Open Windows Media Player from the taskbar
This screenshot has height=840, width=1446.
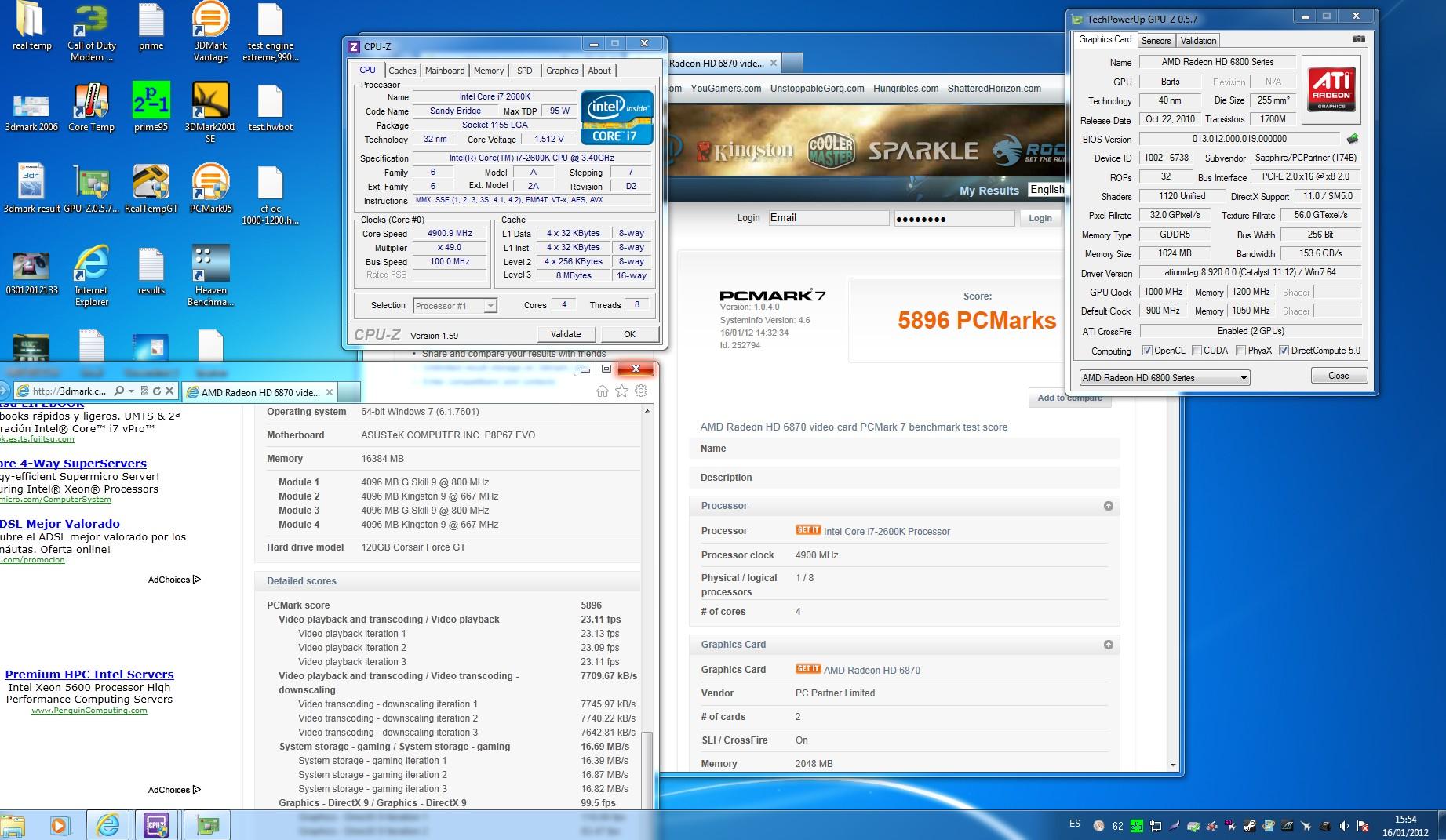point(59,825)
